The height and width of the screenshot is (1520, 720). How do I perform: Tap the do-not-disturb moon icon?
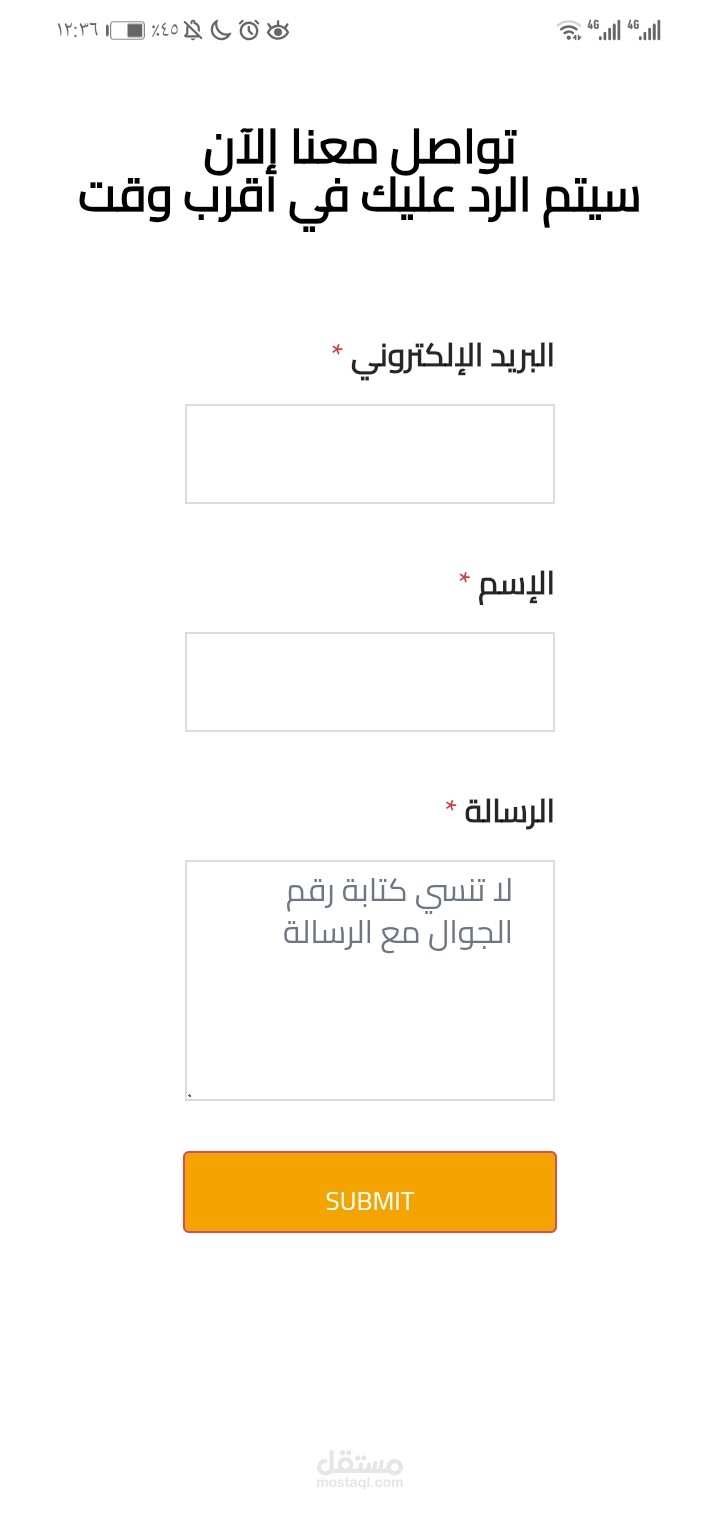221,30
